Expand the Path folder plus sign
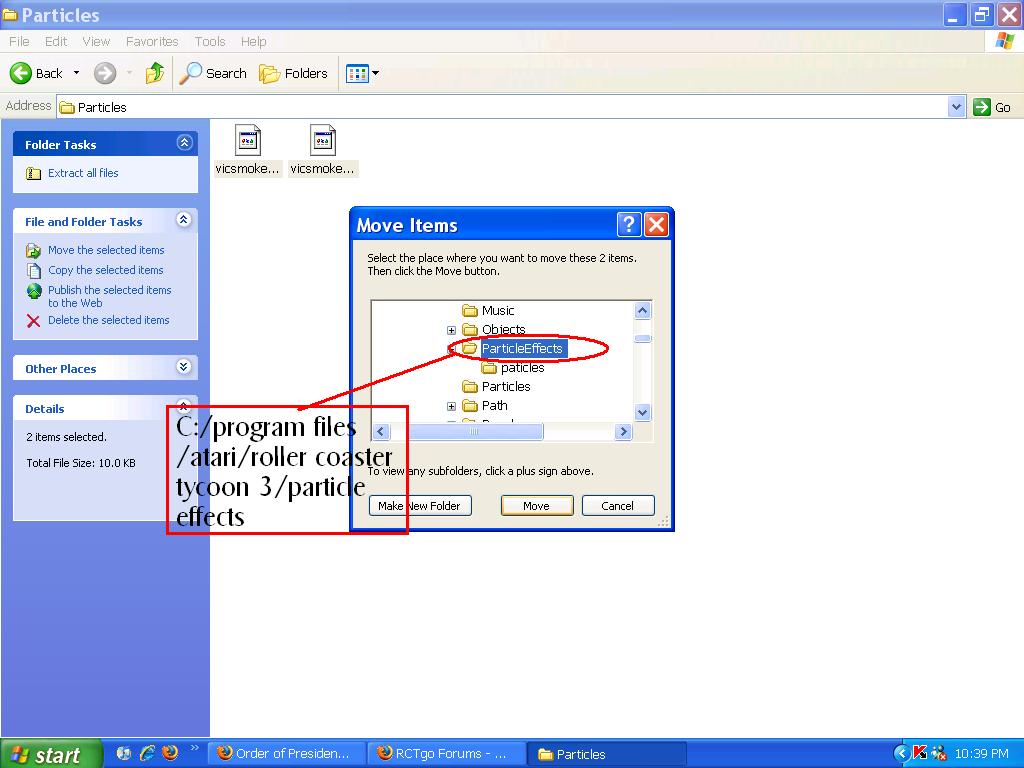The width and height of the screenshot is (1024, 768). pyautogui.click(x=451, y=406)
